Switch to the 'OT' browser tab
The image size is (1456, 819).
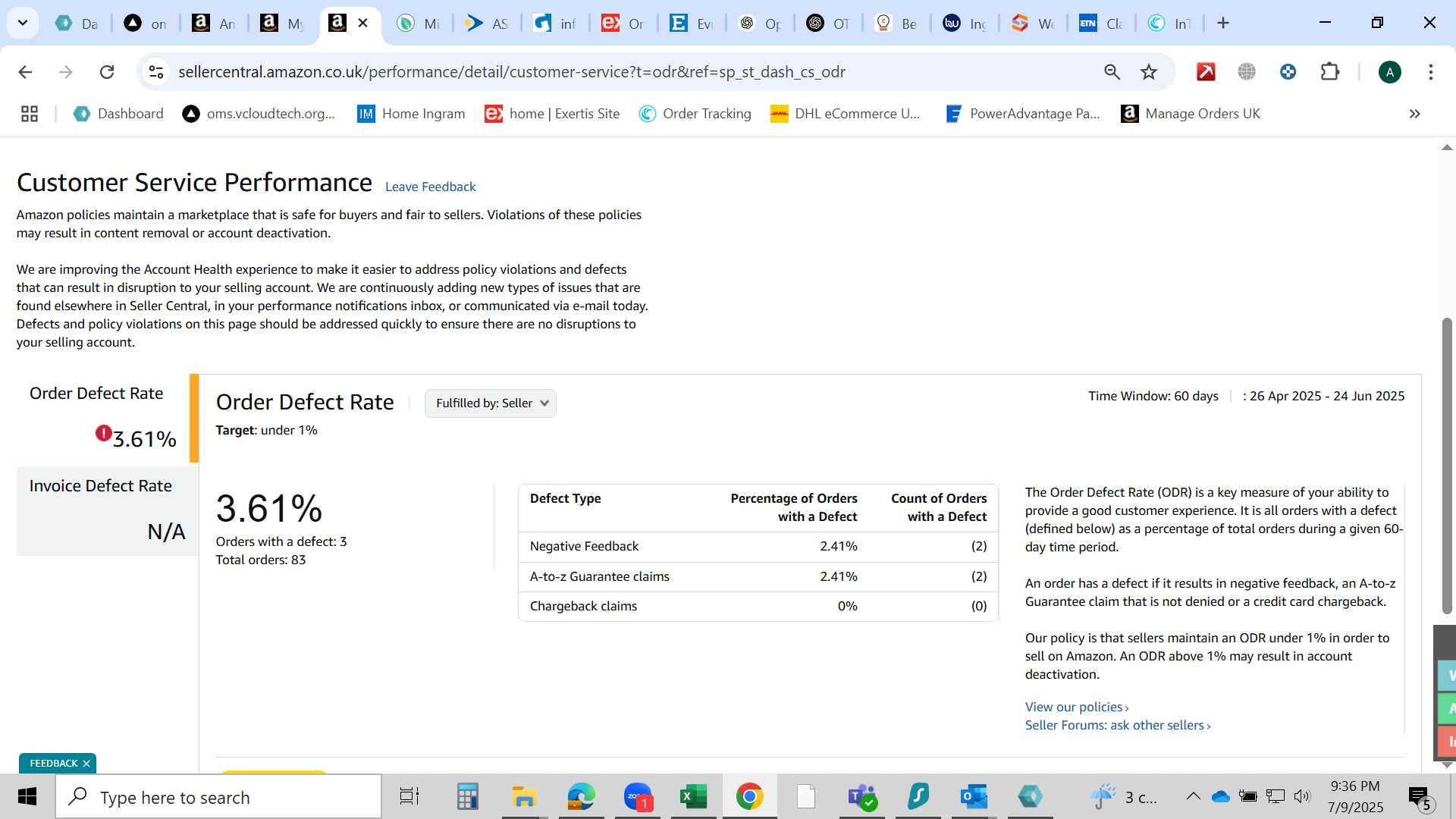click(x=827, y=24)
